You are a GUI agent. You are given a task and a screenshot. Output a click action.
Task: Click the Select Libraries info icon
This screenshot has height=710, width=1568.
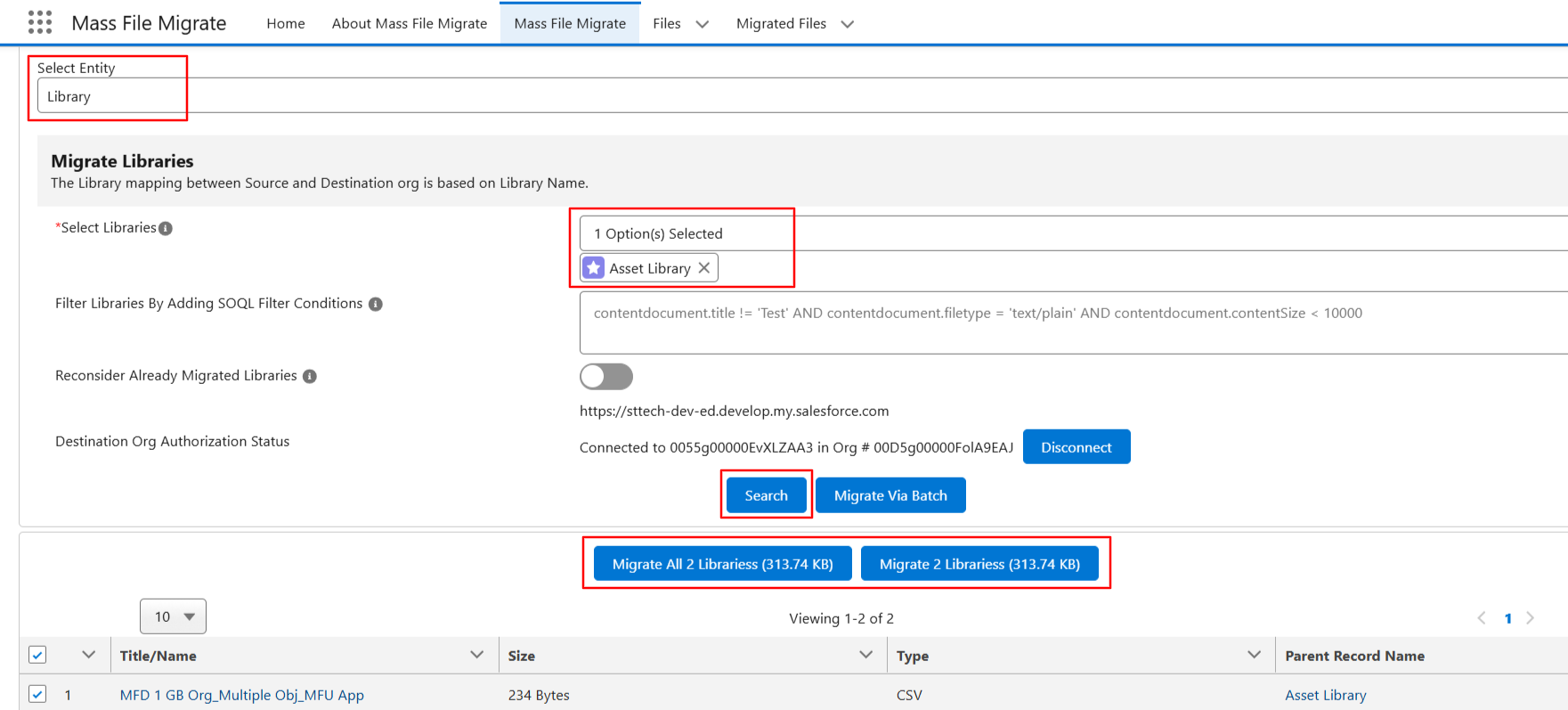[166, 228]
